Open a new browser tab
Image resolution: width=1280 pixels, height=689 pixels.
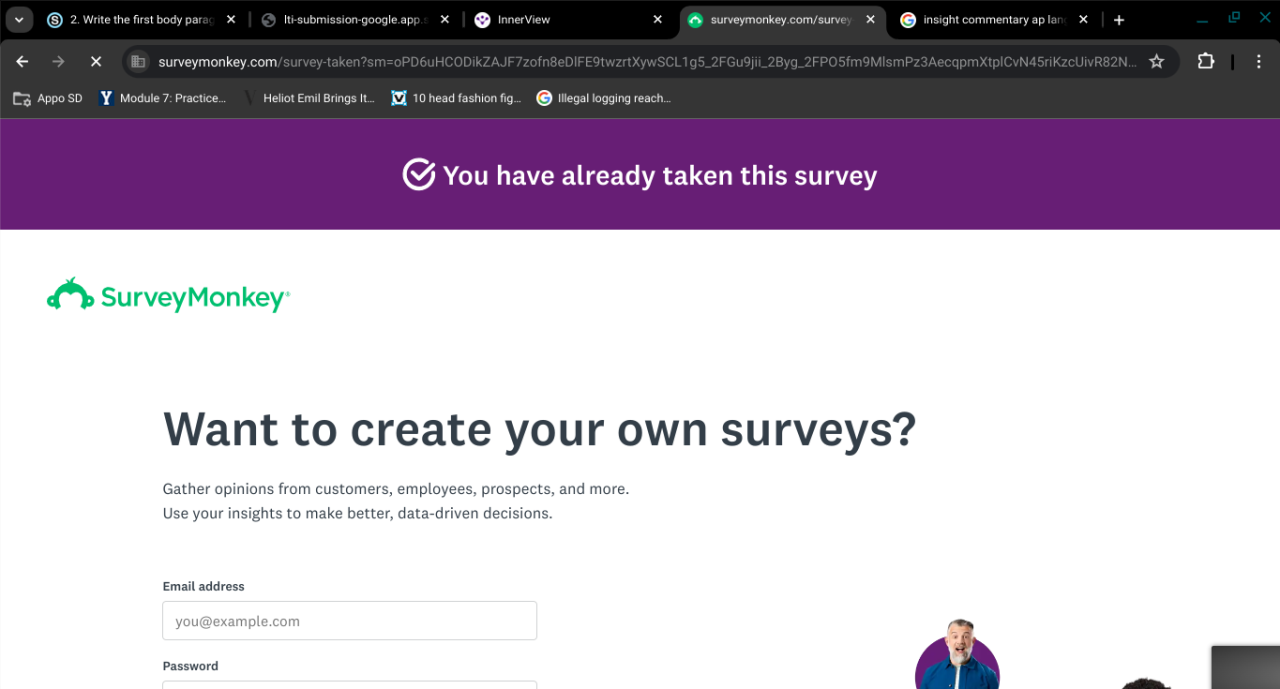pyautogui.click(x=1119, y=20)
